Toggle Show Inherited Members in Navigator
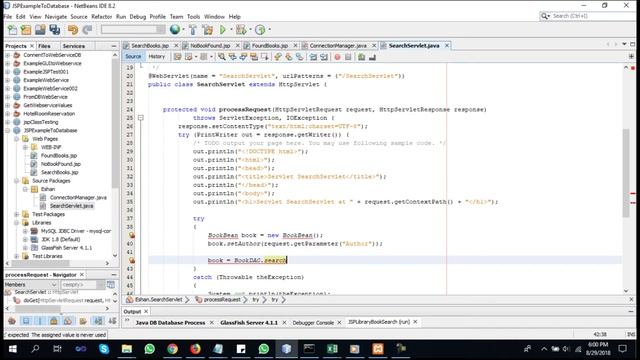 12,321
